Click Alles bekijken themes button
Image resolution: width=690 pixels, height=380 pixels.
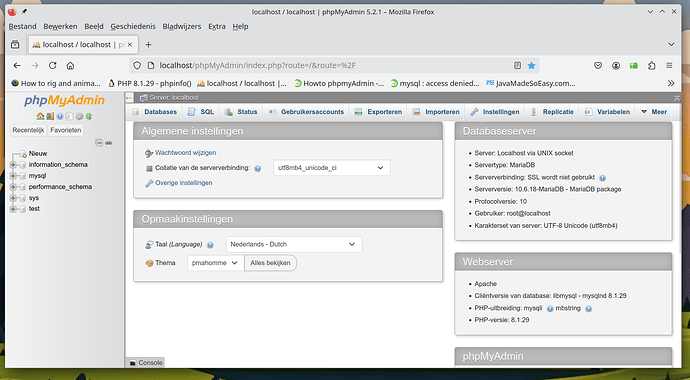pyautogui.click(x=270, y=263)
